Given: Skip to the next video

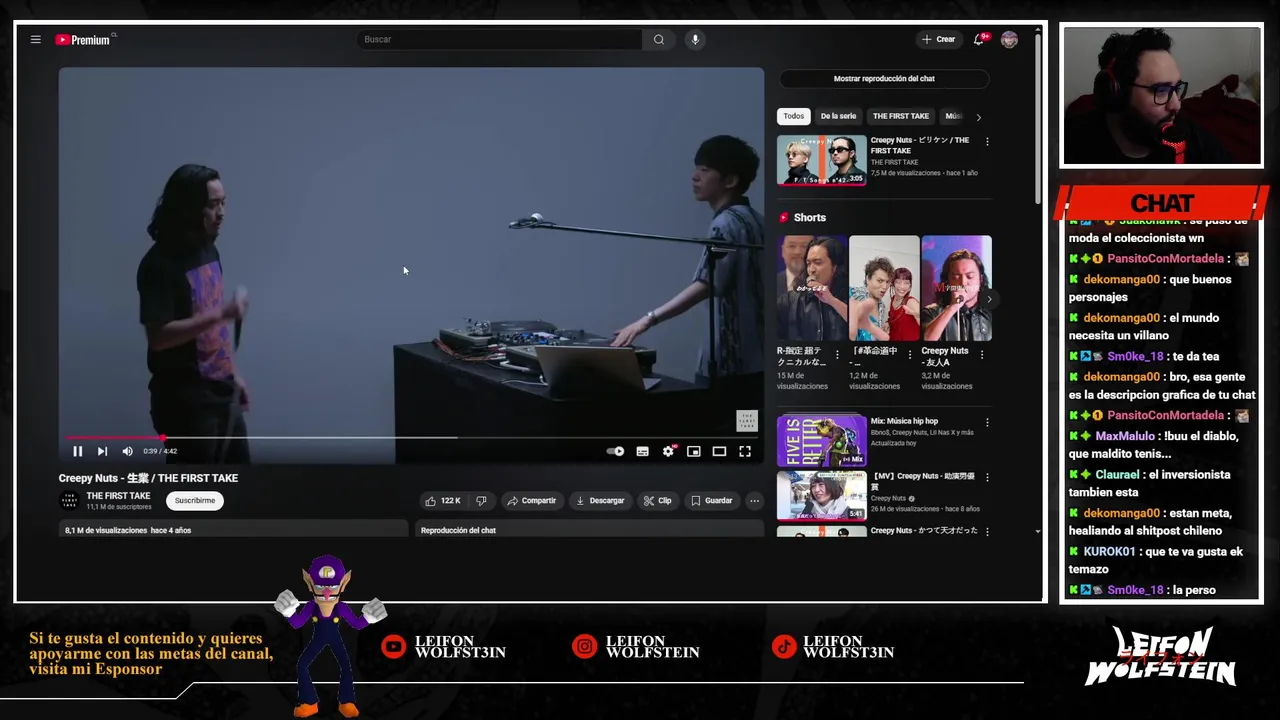Looking at the screenshot, I should coord(102,452).
